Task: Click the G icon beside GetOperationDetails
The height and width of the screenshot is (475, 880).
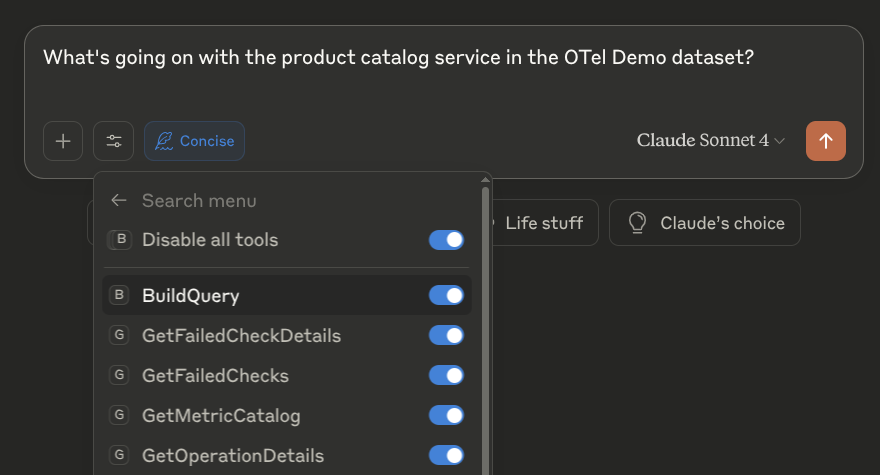Action: coord(119,455)
